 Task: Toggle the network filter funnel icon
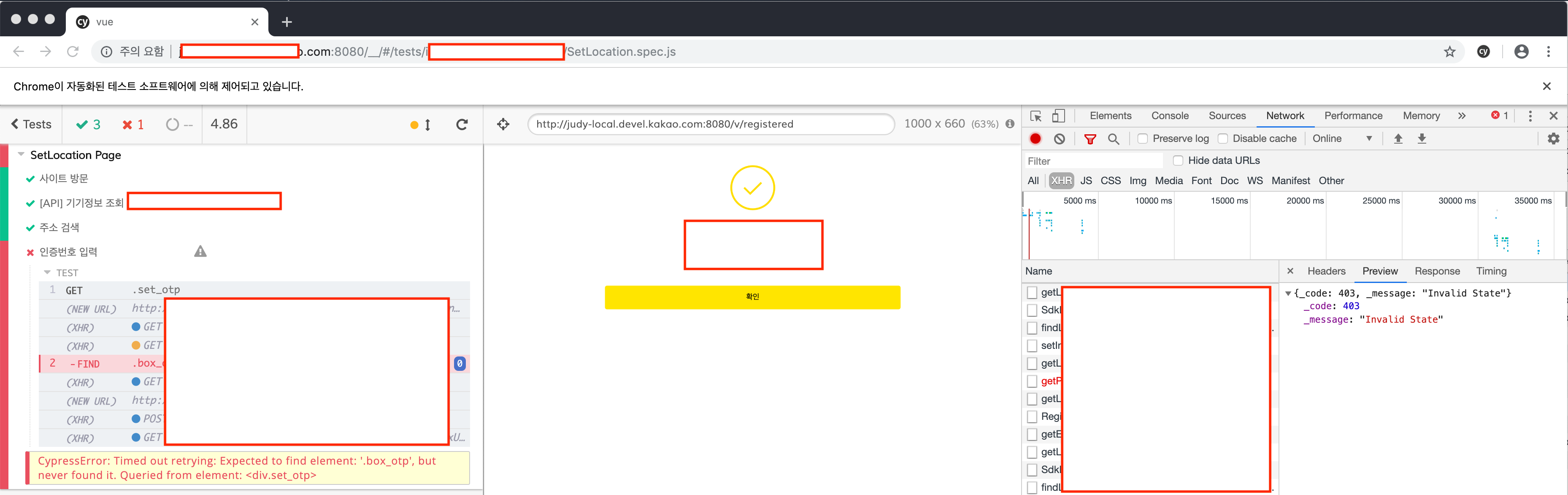point(1089,139)
